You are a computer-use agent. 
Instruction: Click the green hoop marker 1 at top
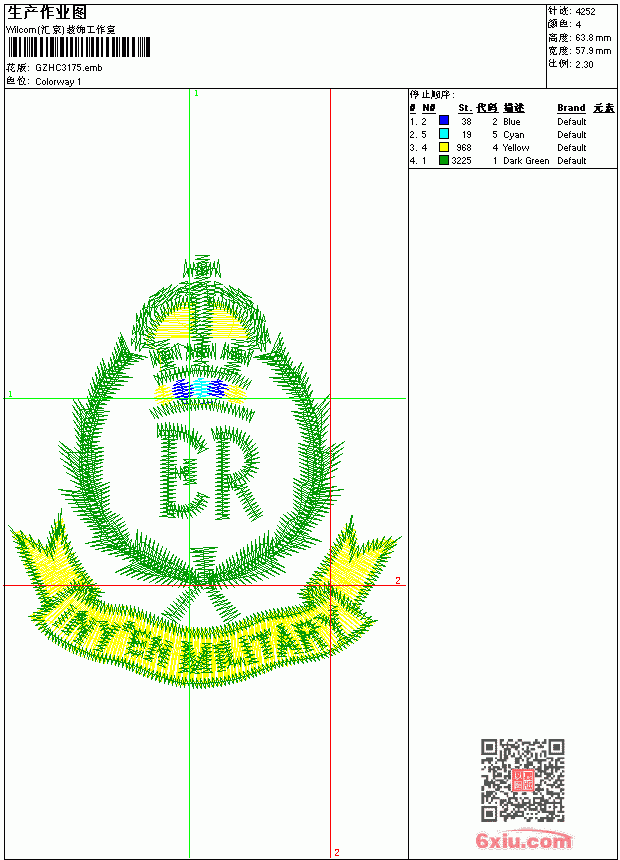pyautogui.click(x=196, y=93)
